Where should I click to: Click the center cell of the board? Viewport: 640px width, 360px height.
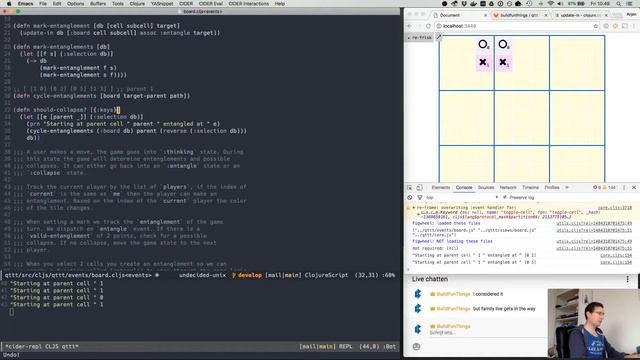[x=522, y=118]
